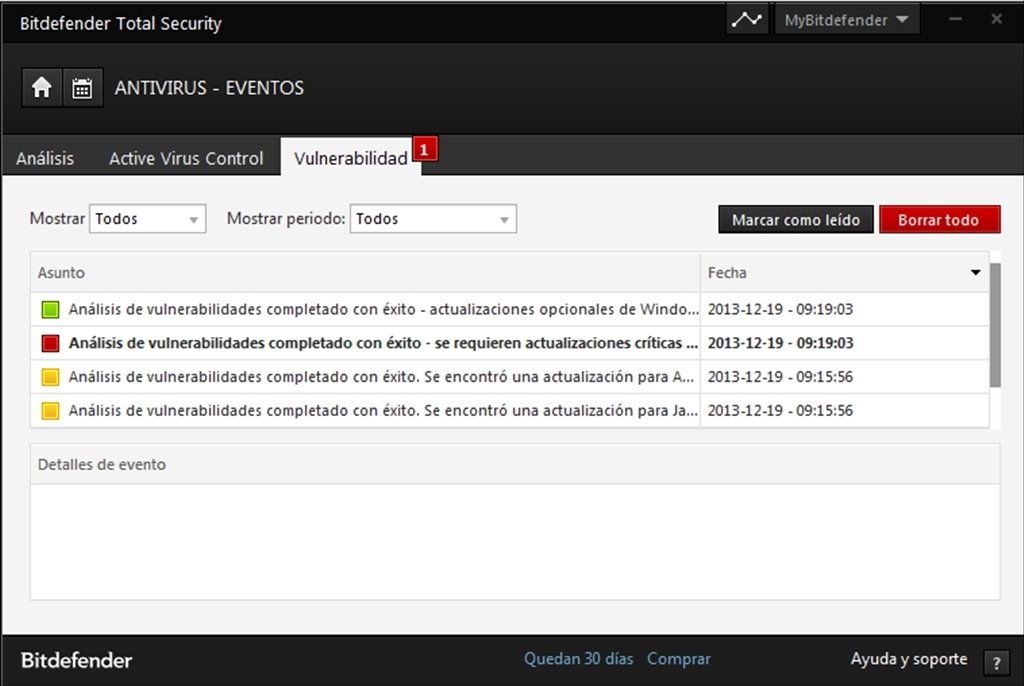Go to the Home dashboard icon
Viewport: 1024px width, 686px height.
pos(42,88)
